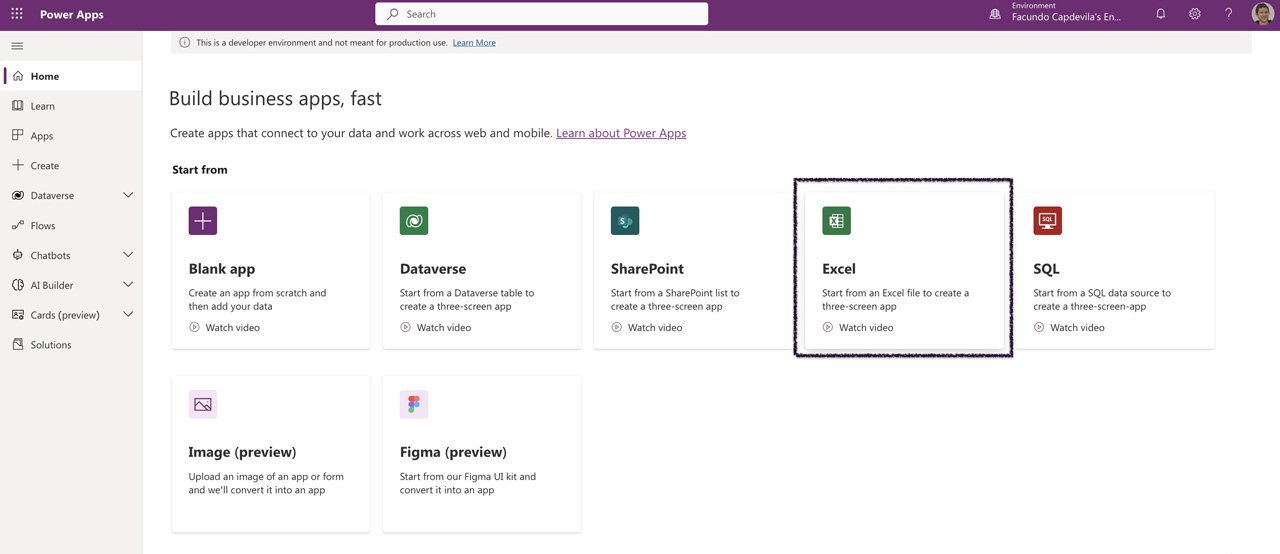Click the Figma (preview) card icon
1280x554 pixels.
pyautogui.click(x=414, y=405)
